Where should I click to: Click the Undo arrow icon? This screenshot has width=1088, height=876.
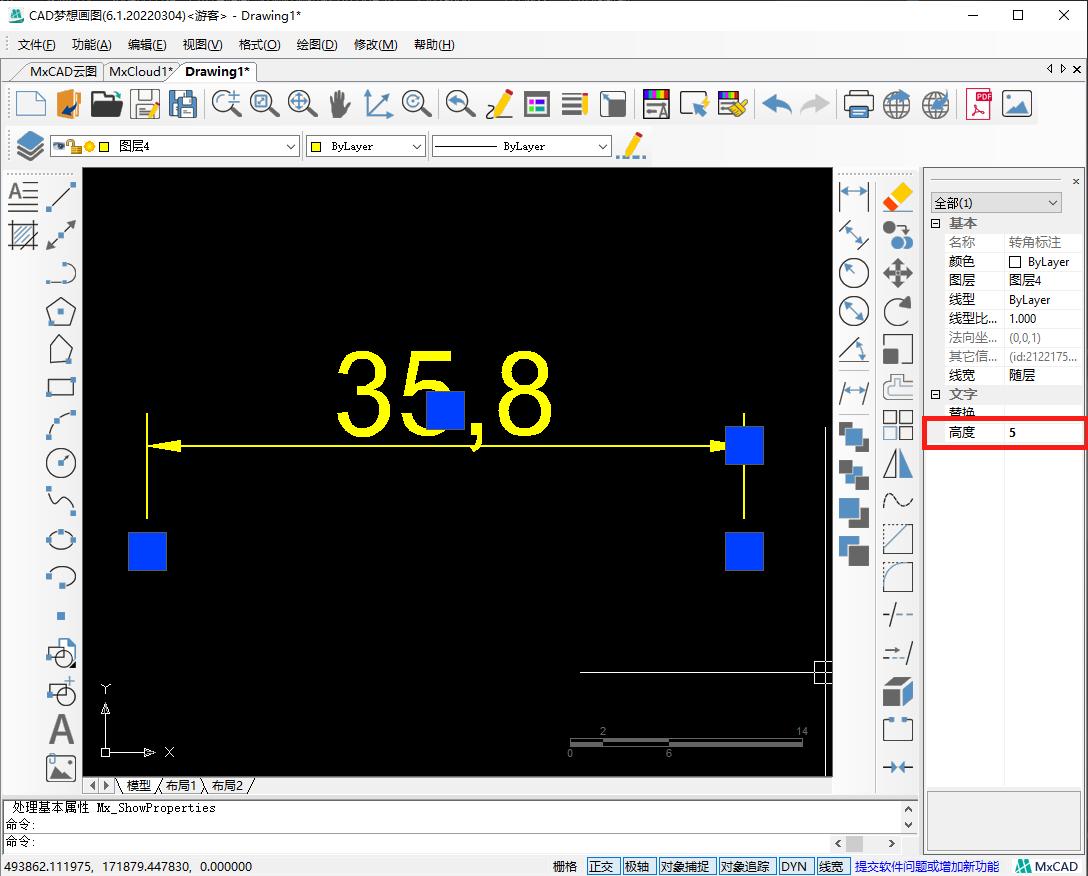pyautogui.click(x=776, y=104)
